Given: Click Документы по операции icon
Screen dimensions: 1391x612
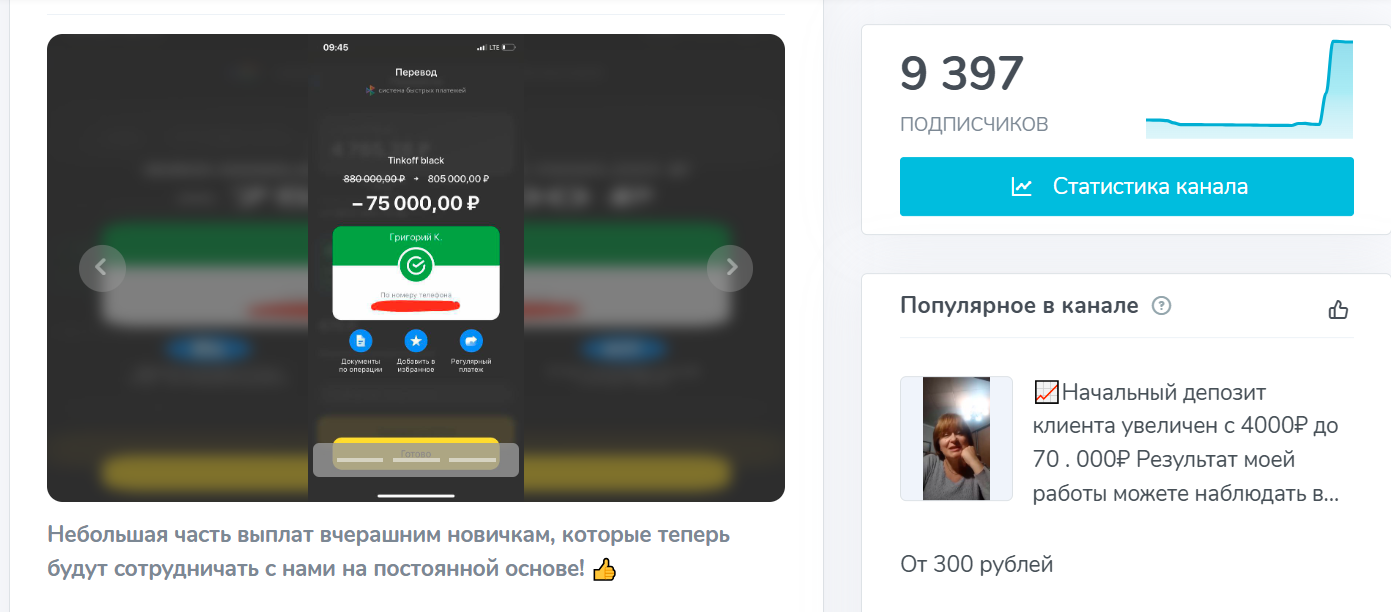Looking at the screenshot, I should [361, 340].
